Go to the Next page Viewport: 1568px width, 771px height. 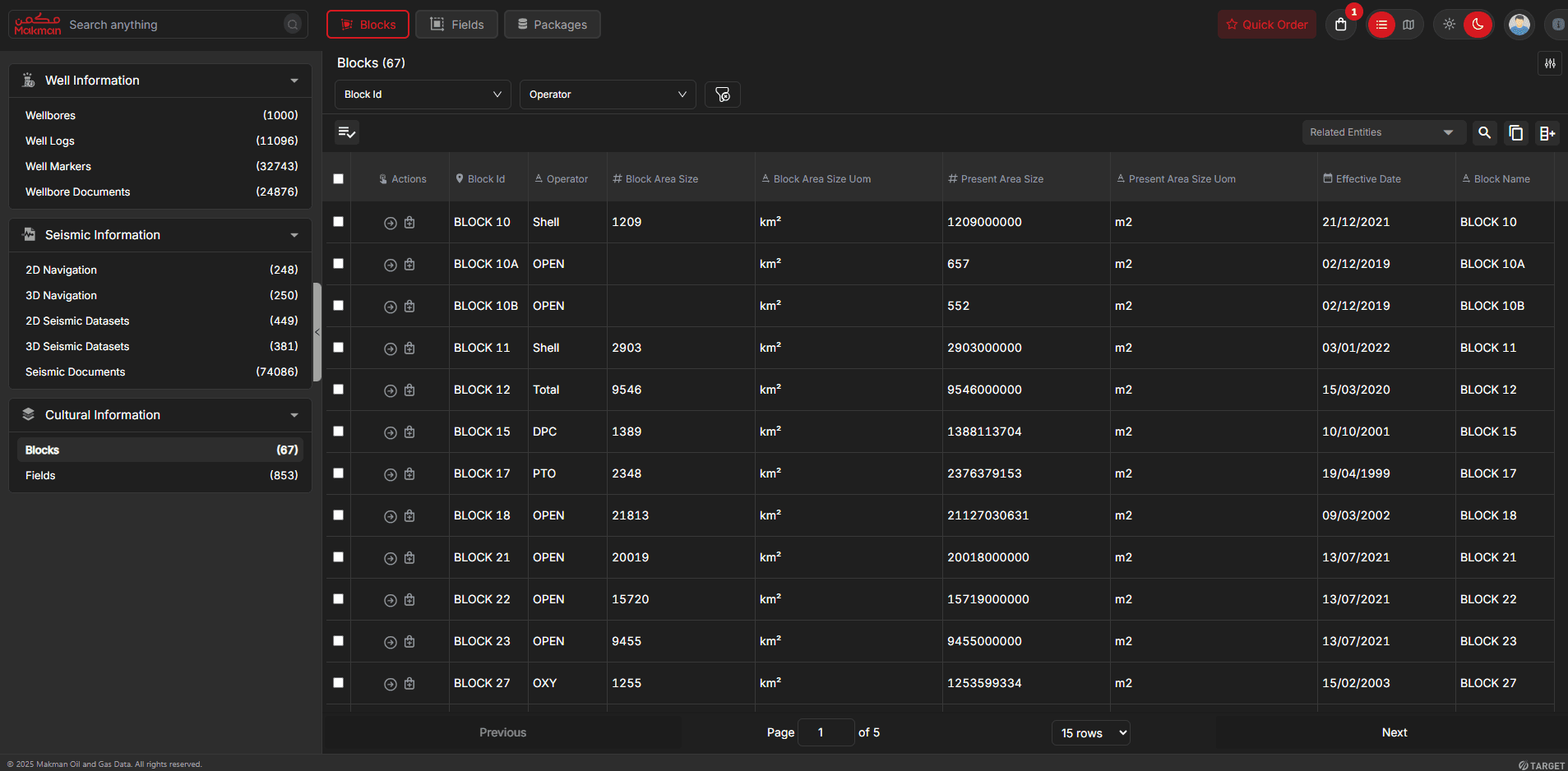pyautogui.click(x=1394, y=732)
